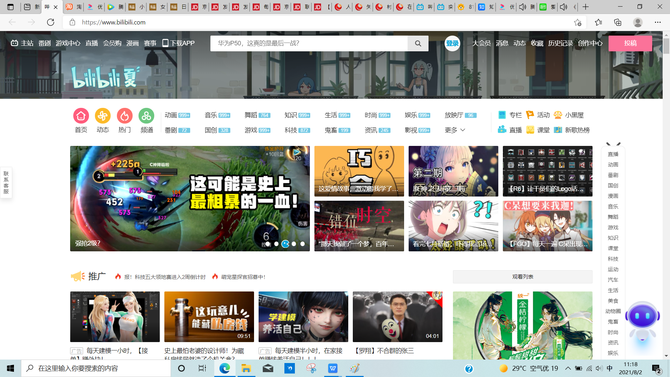Open the 下载APP header link
Image resolution: width=670 pixels, height=377 pixels.
(179, 43)
